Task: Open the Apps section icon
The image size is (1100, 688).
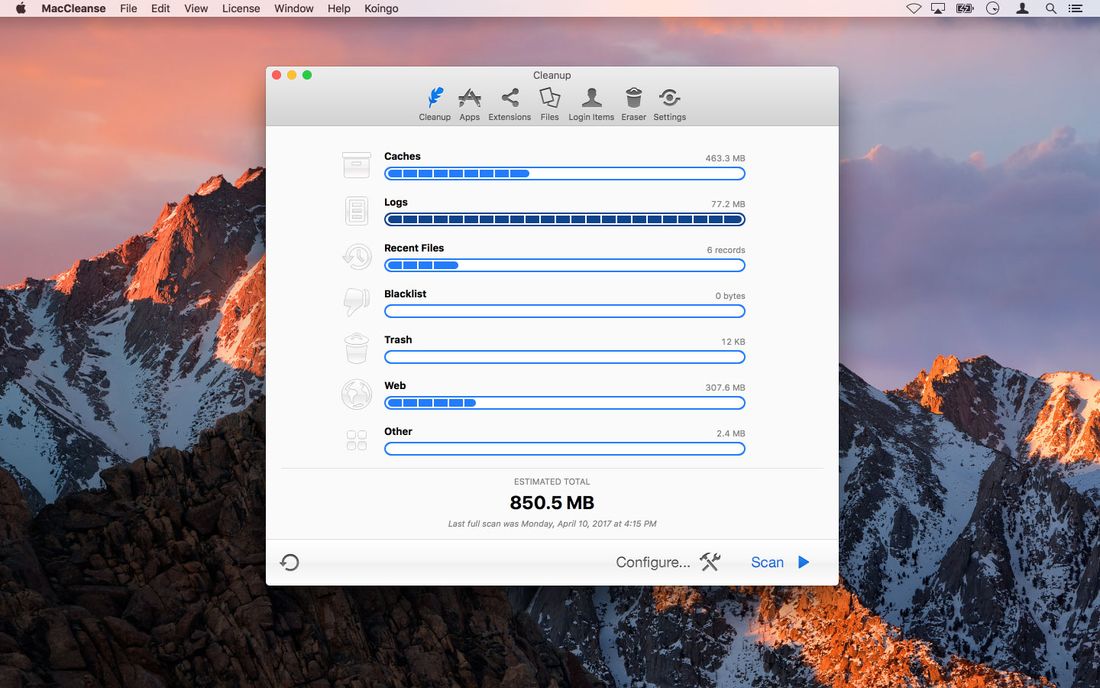Action: point(469,98)
